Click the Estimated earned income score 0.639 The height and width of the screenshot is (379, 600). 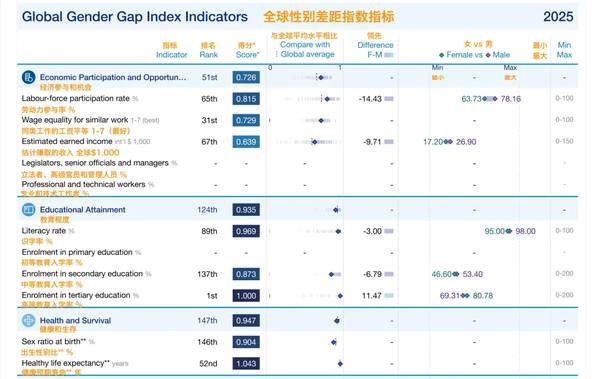click(246, 142)
